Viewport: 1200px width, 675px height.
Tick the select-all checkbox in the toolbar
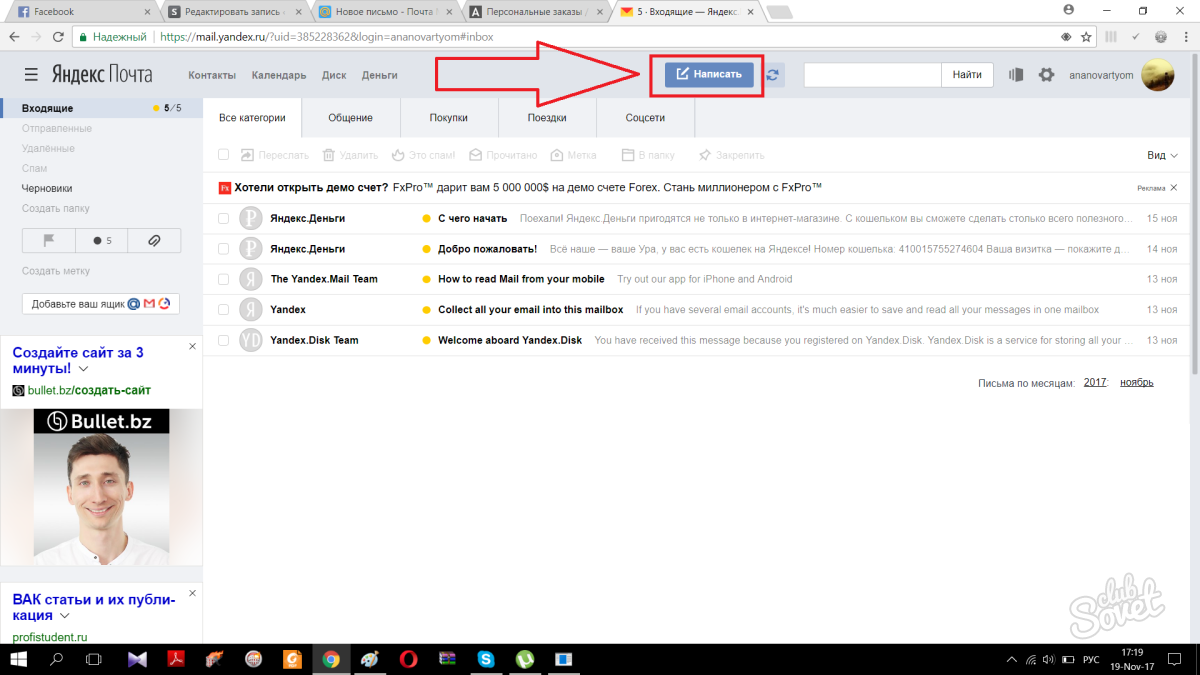pyautogui.click(x=224, y=155)
